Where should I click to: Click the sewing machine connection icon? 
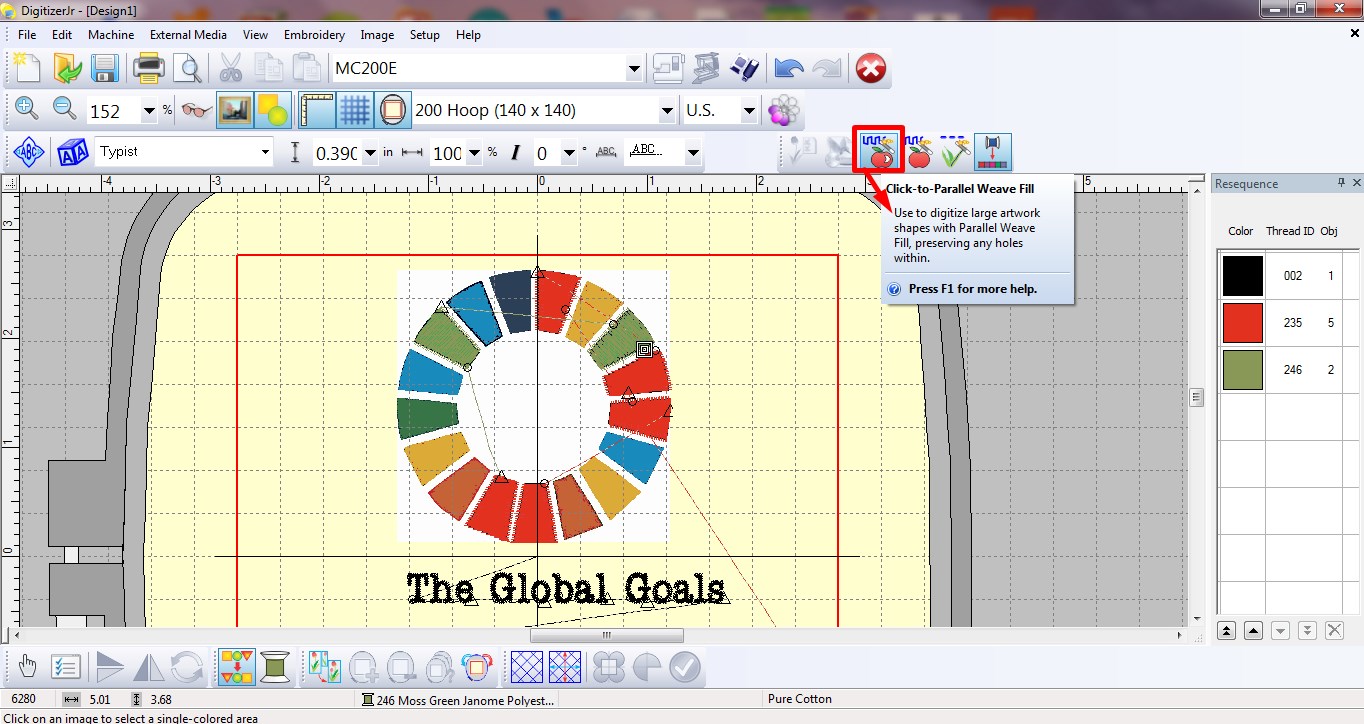669,68
